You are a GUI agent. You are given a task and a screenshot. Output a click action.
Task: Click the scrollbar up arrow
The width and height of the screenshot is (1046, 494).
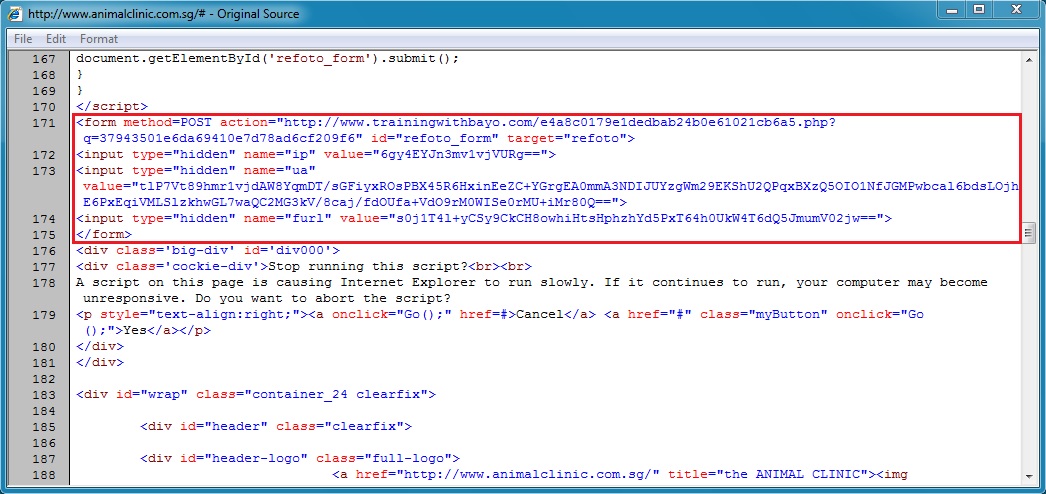click(x=1028, y=59)
